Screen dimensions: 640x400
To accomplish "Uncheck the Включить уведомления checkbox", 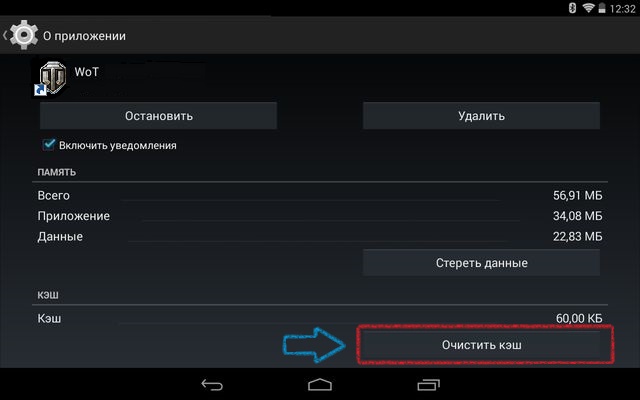I will [x=49, y=144].
